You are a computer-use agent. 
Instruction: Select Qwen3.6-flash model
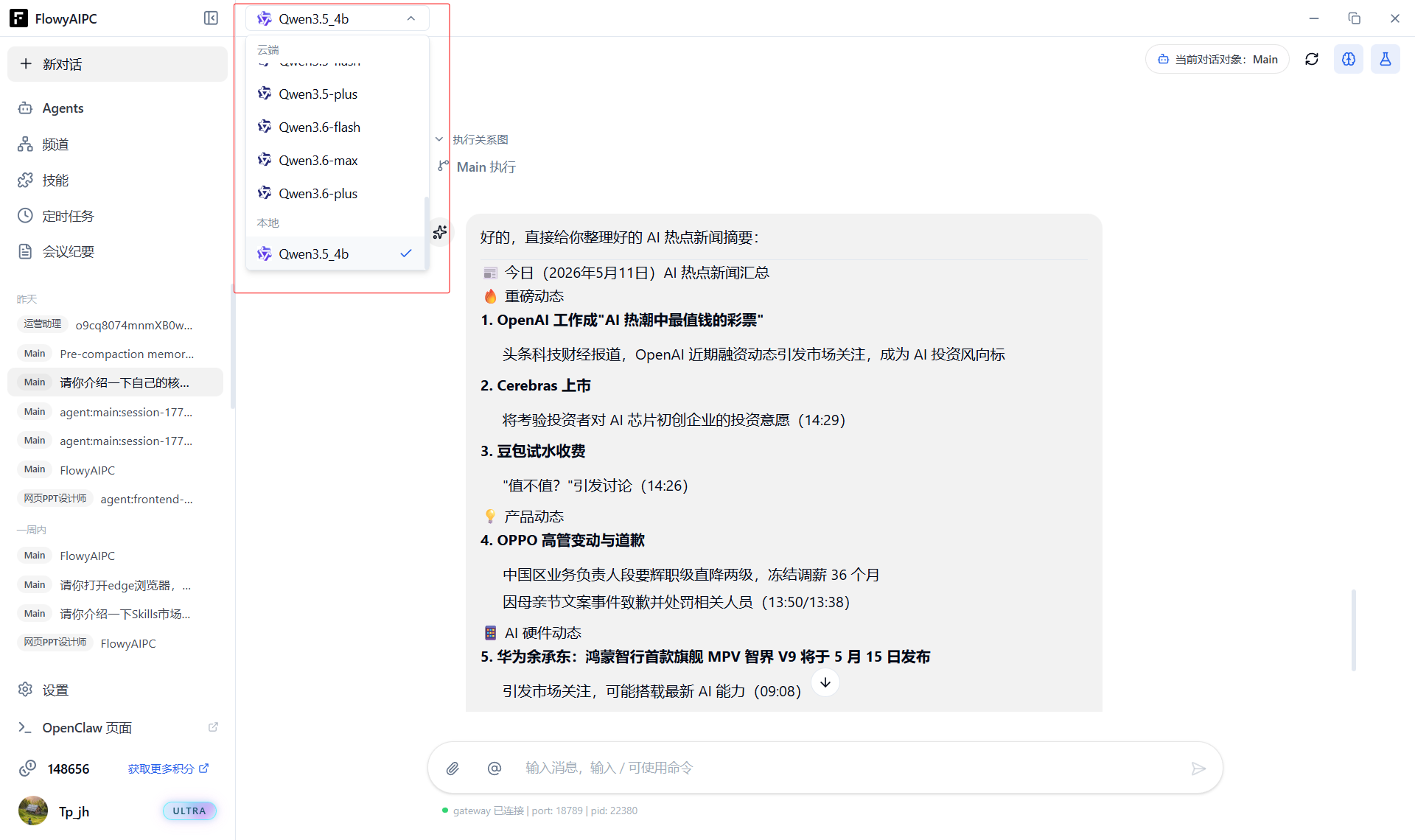point(336,127)
